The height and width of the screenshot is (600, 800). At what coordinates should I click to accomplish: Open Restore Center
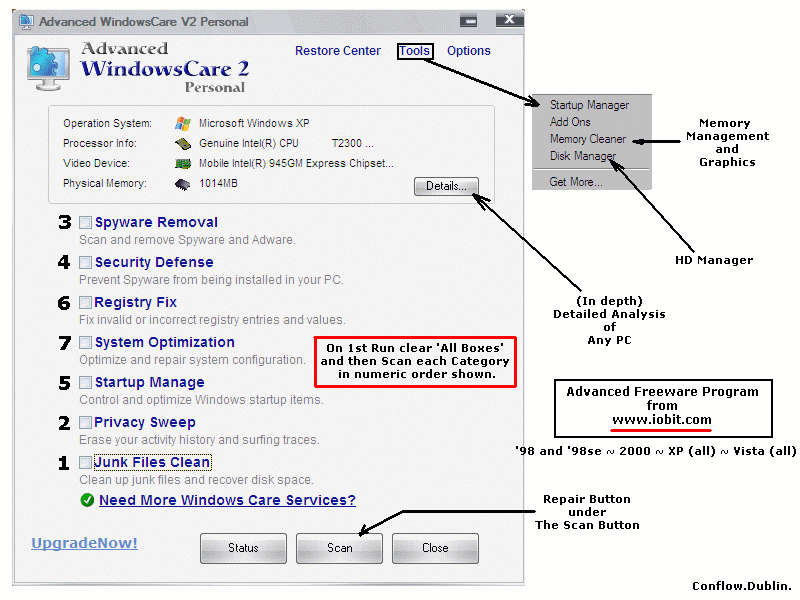pos(338,51)
